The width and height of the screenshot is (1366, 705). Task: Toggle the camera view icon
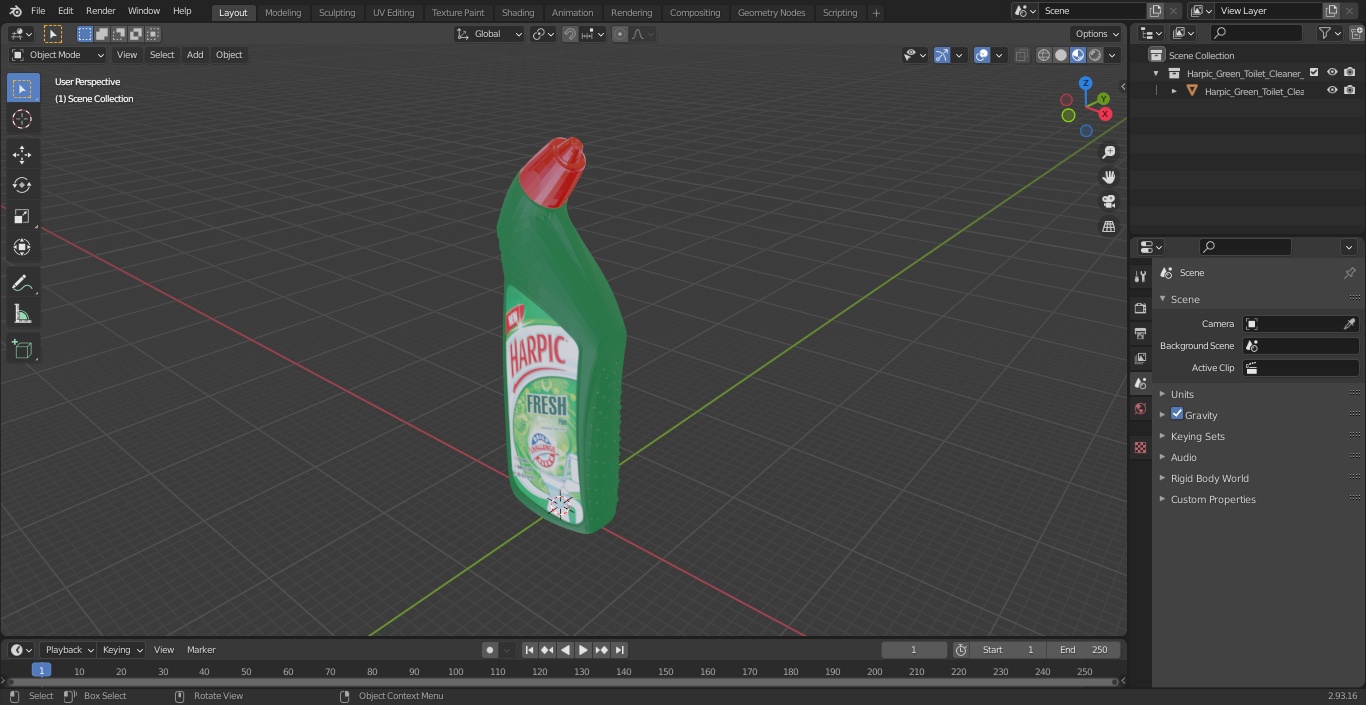pos(1108,201)
